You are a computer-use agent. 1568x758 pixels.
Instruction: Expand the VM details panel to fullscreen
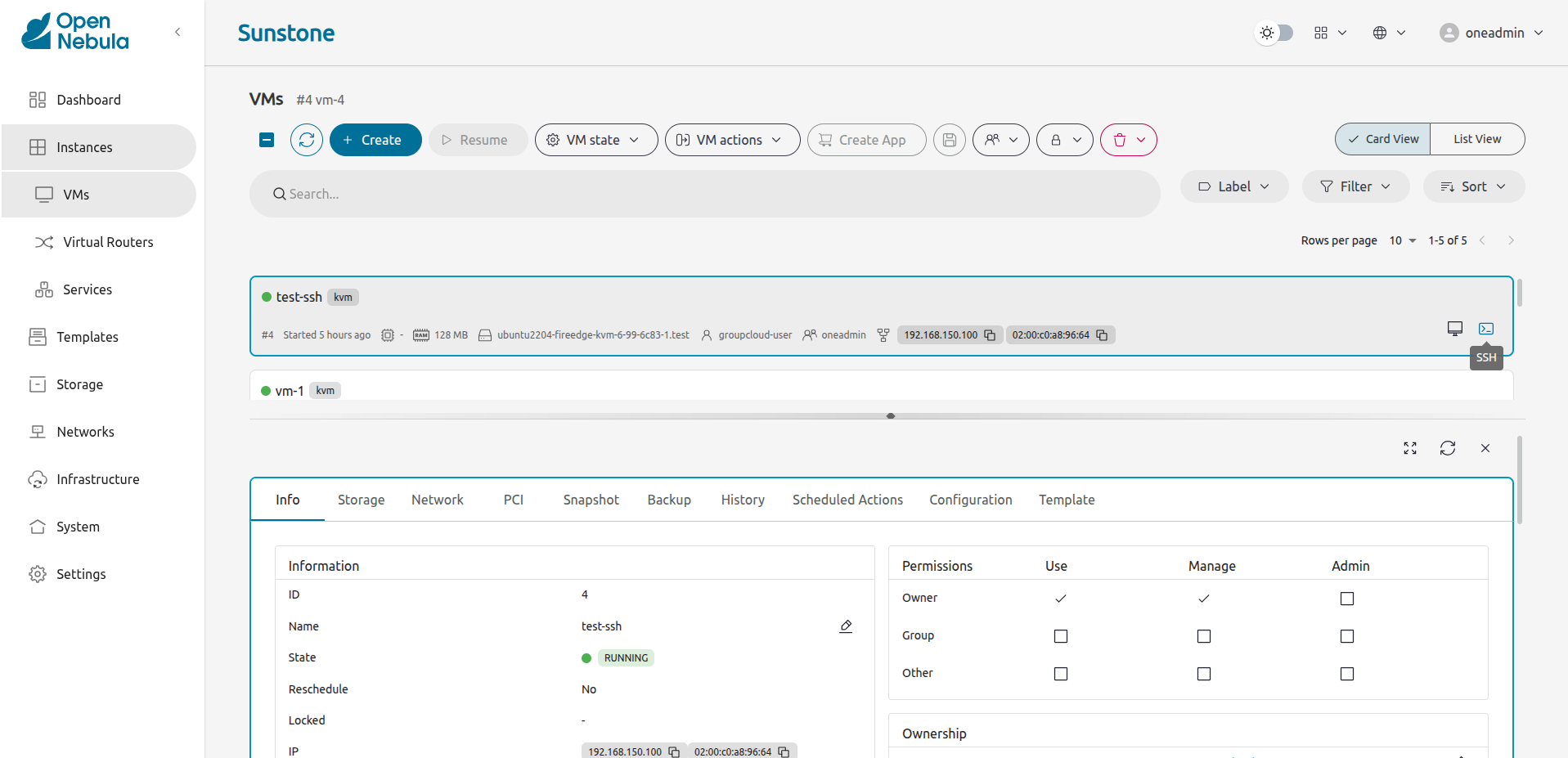click(x=1409, y=448)
